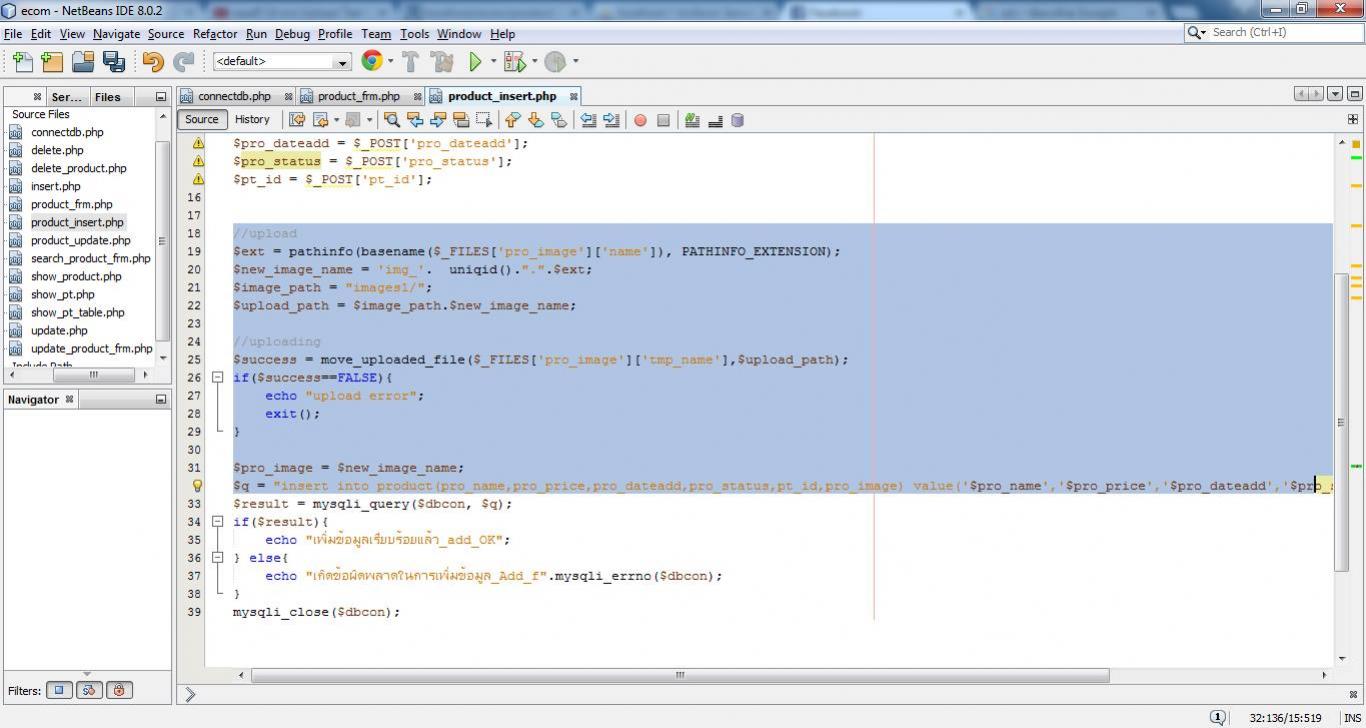The width and height of the screenshot is (1366, 728).
Task: Click the History view button
Action: pos(252,120)
